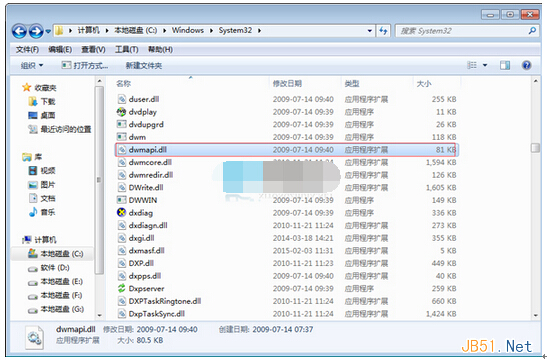Click the Dxpserver program icon
Image resolution: width=547 pixels, height=361 pixels.
point(121,288)
